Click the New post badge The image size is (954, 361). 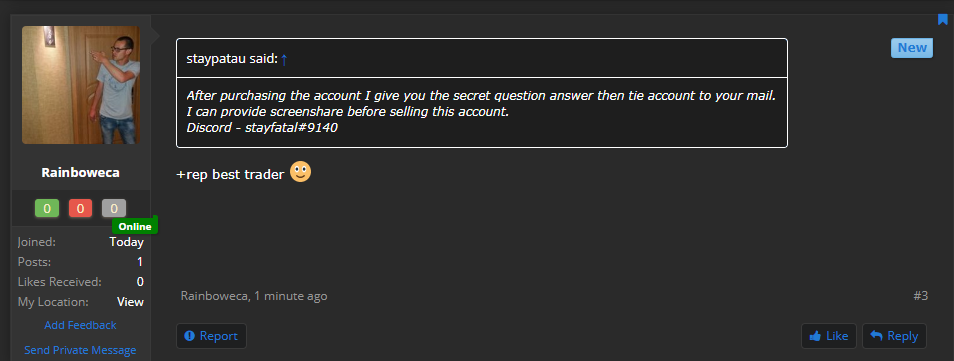click(912, 48)
